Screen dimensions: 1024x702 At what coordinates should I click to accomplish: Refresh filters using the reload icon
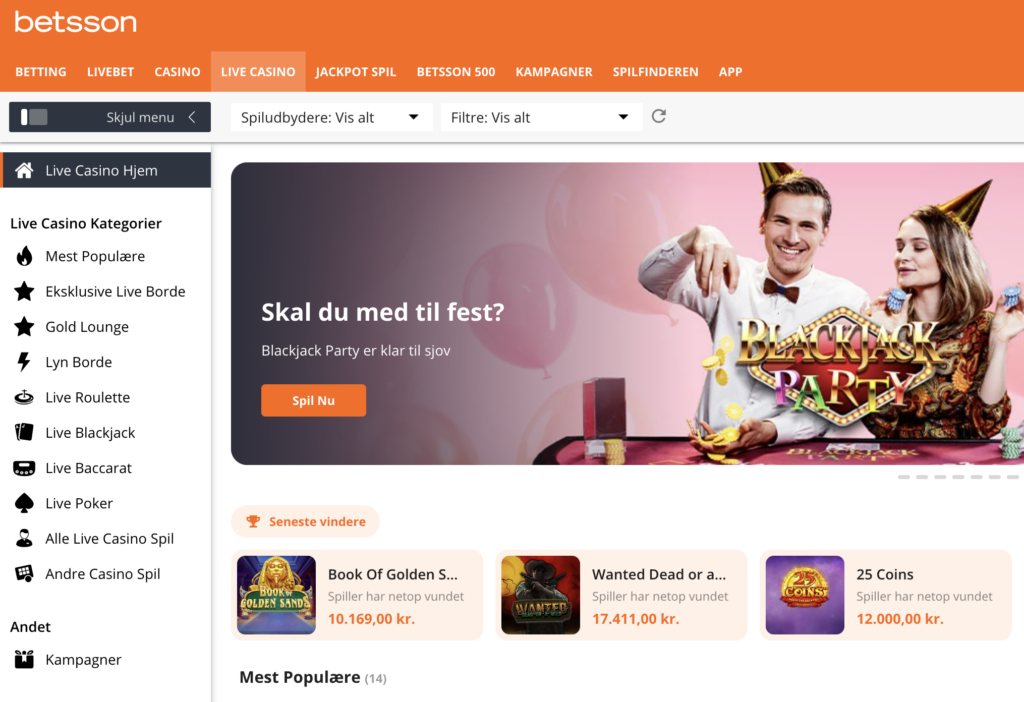tap(659, 116)
